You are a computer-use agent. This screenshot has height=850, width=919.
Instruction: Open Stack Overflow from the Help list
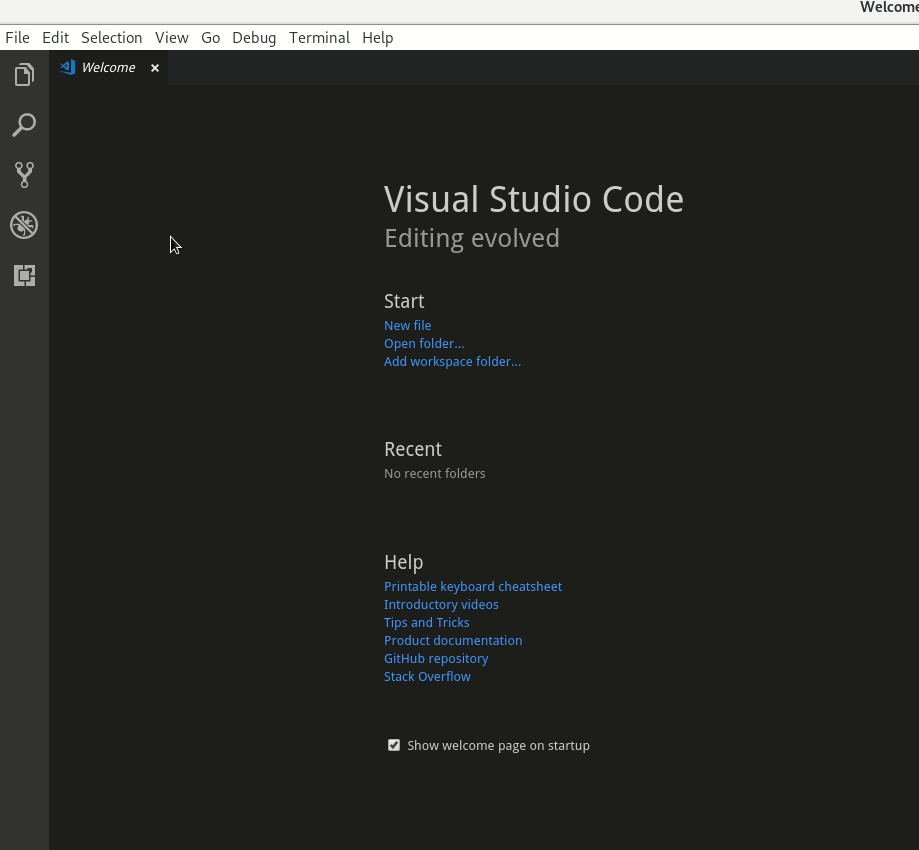pos(427,676)
